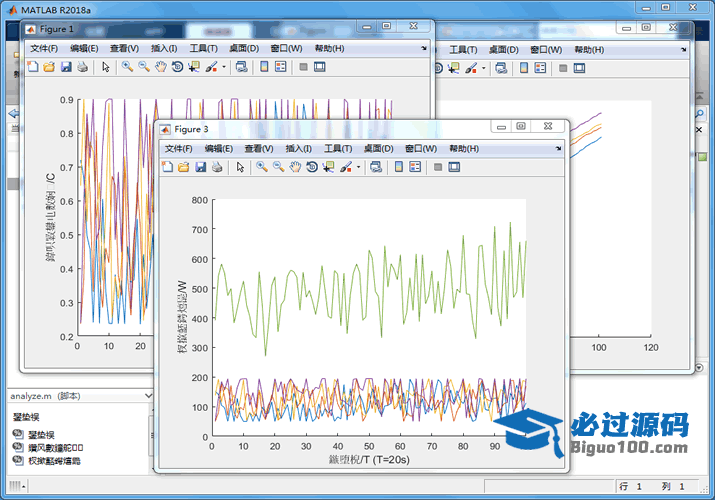Activate Zoom Out tool in Figure 3
This screenshot has width=715, height=500.
(279, 167)
